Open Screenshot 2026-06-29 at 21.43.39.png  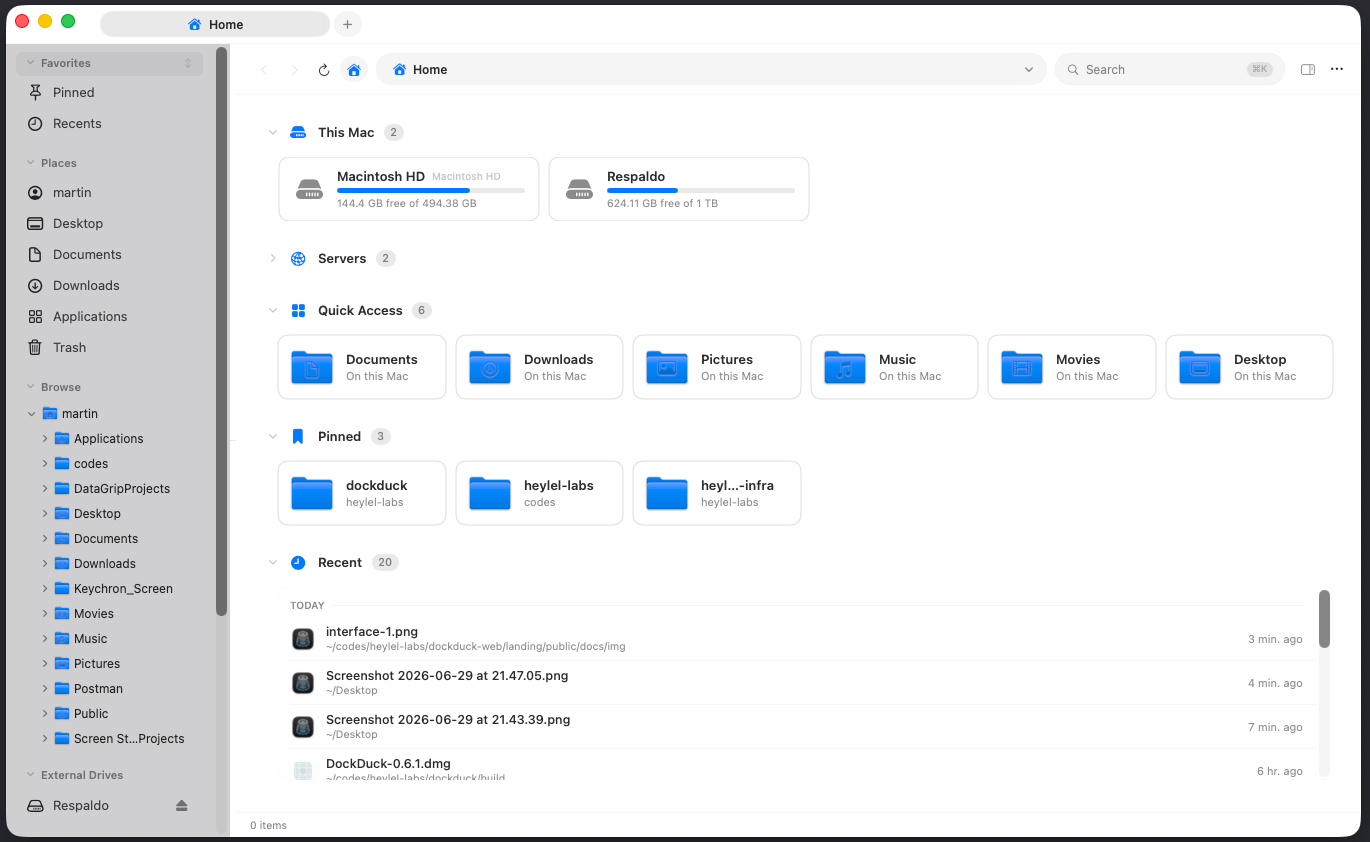[x=797, y=727]
